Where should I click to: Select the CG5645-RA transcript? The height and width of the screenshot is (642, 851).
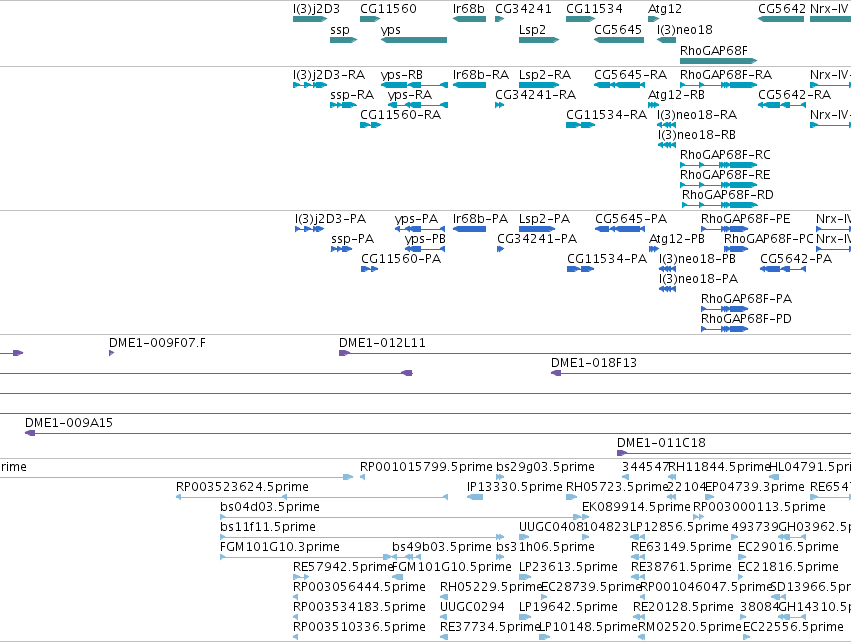click(619, 85)
